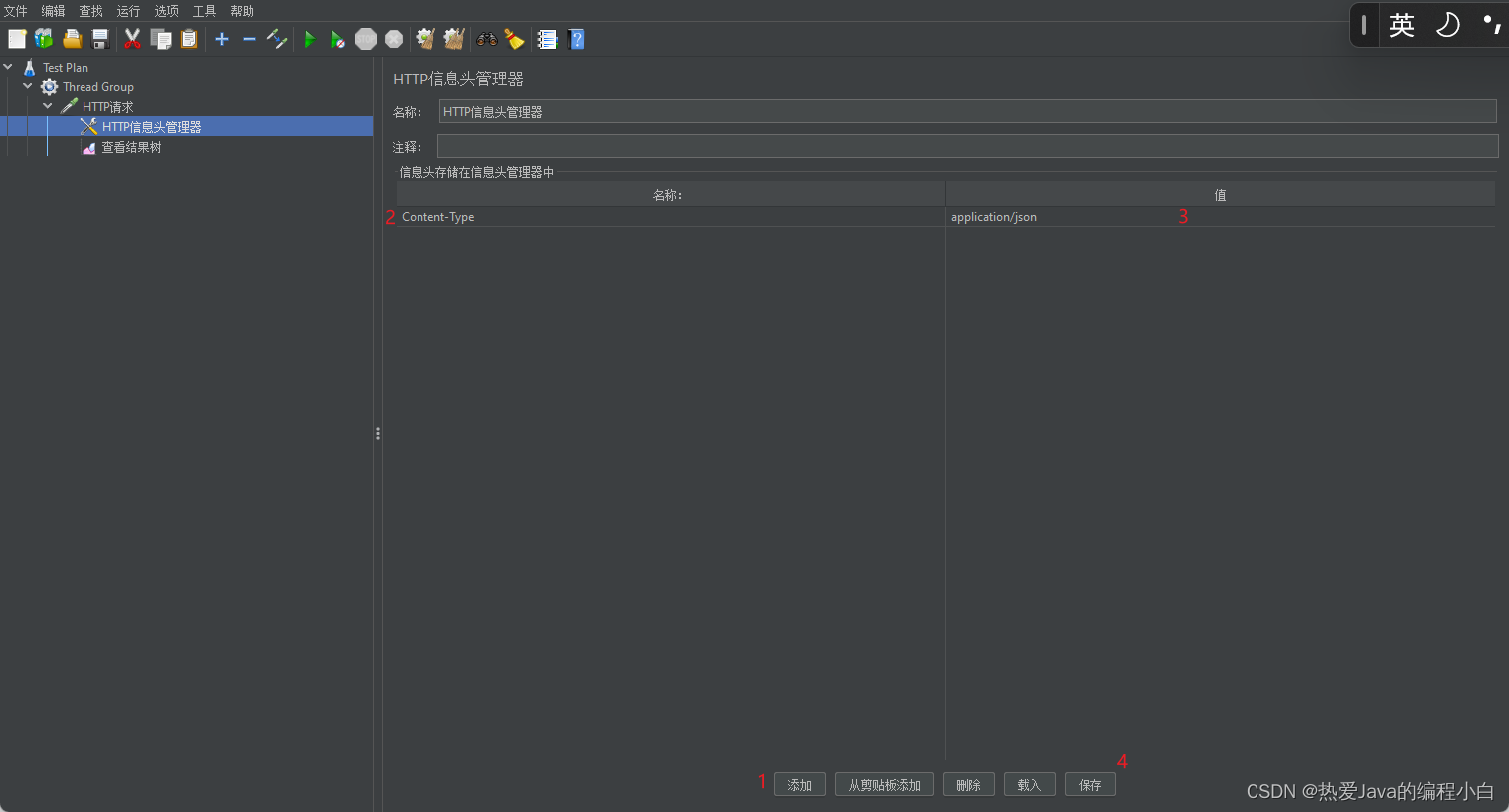Start the test with green play icon
1509x812 pixels.
pyautogui.click(x=310, y=39)
